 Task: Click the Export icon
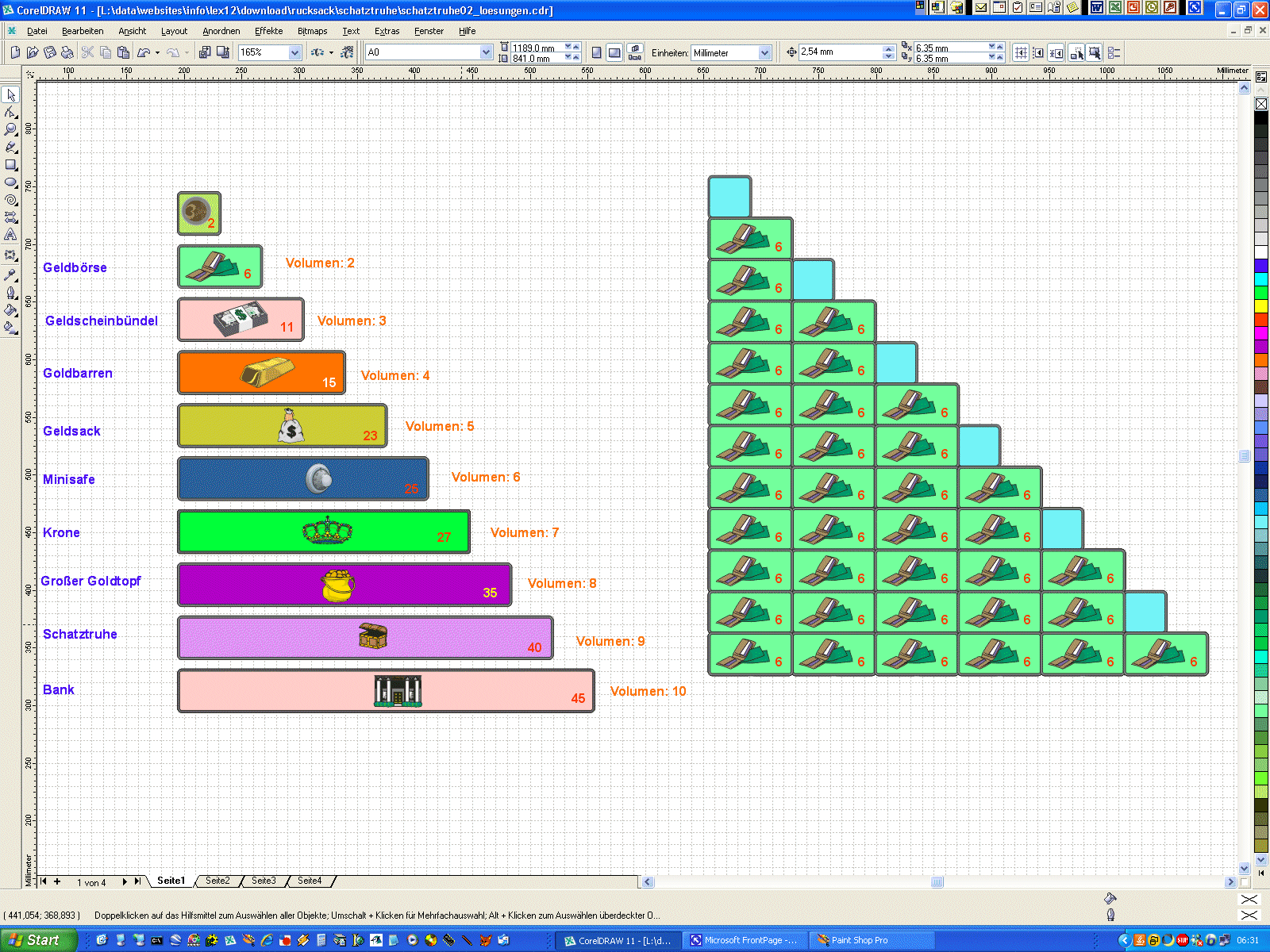pyautogui.click(x=223, y=52)
